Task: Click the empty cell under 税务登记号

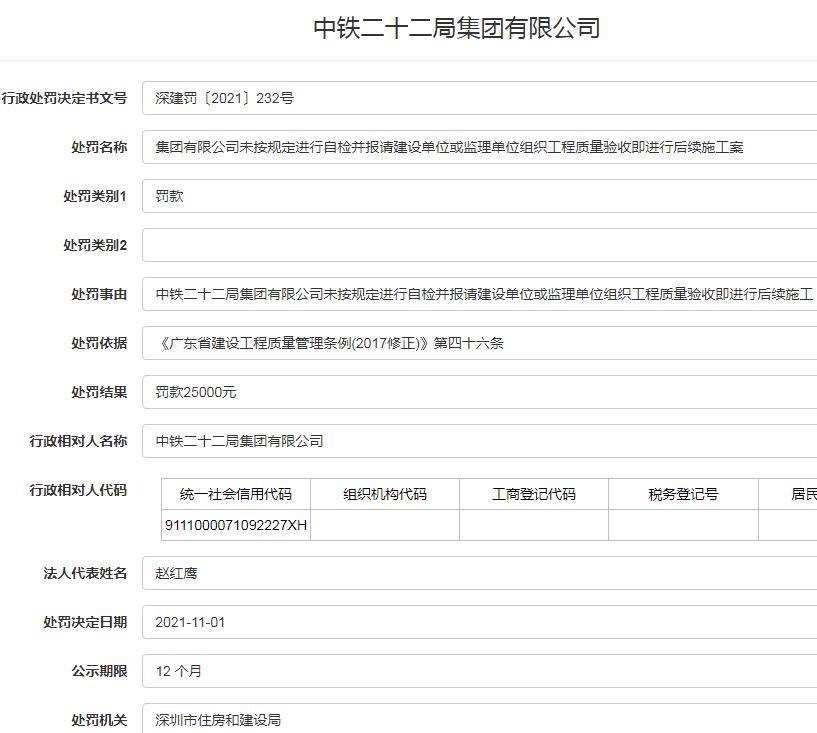Action: pyautogui.click(x=683, y=525)
